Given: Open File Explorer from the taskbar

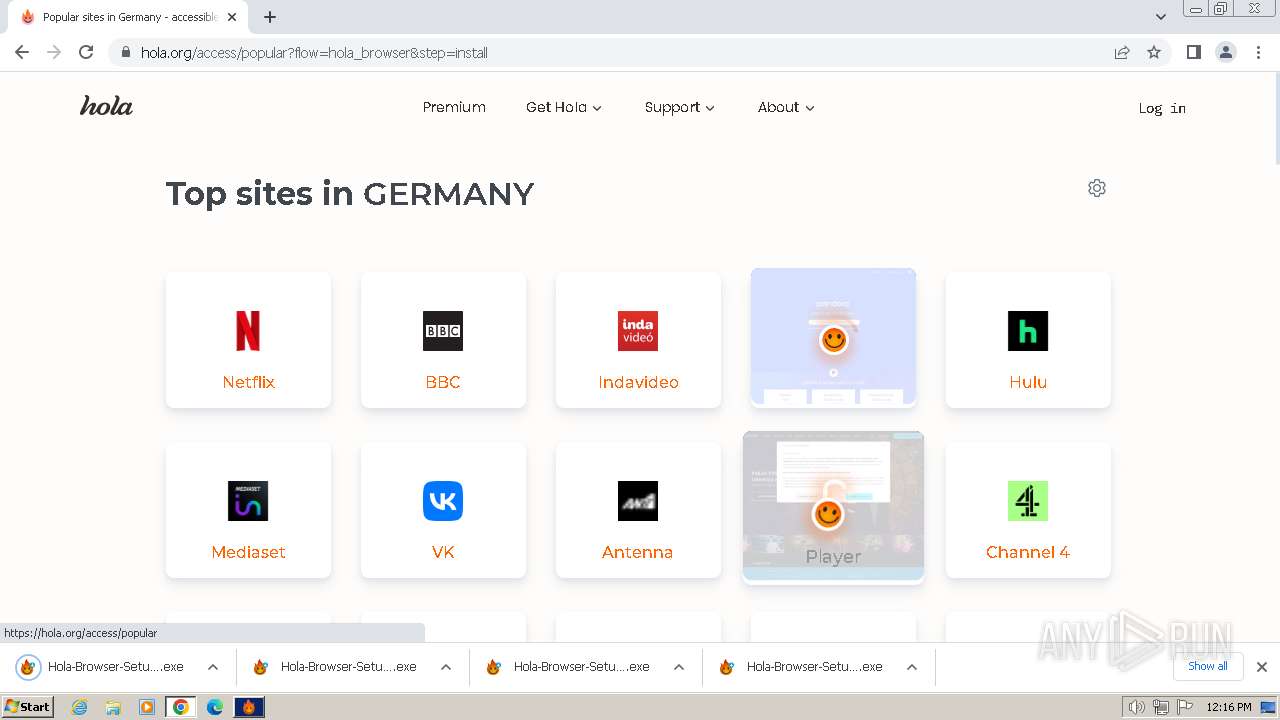Looking at the screenshot, I should [113, 707].
